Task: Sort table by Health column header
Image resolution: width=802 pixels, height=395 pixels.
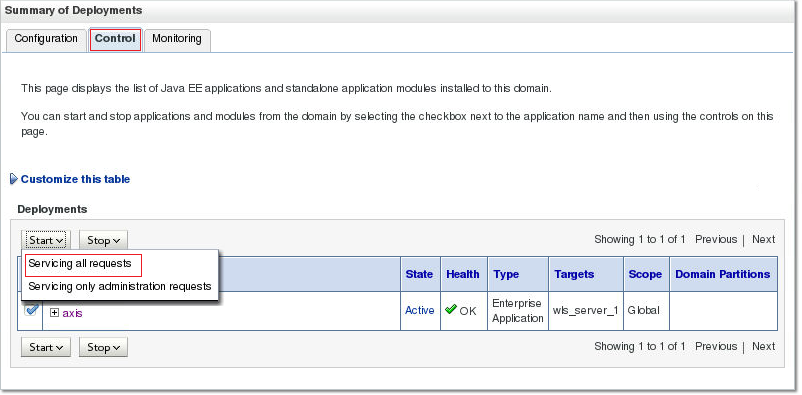Action: click(462, 274)
